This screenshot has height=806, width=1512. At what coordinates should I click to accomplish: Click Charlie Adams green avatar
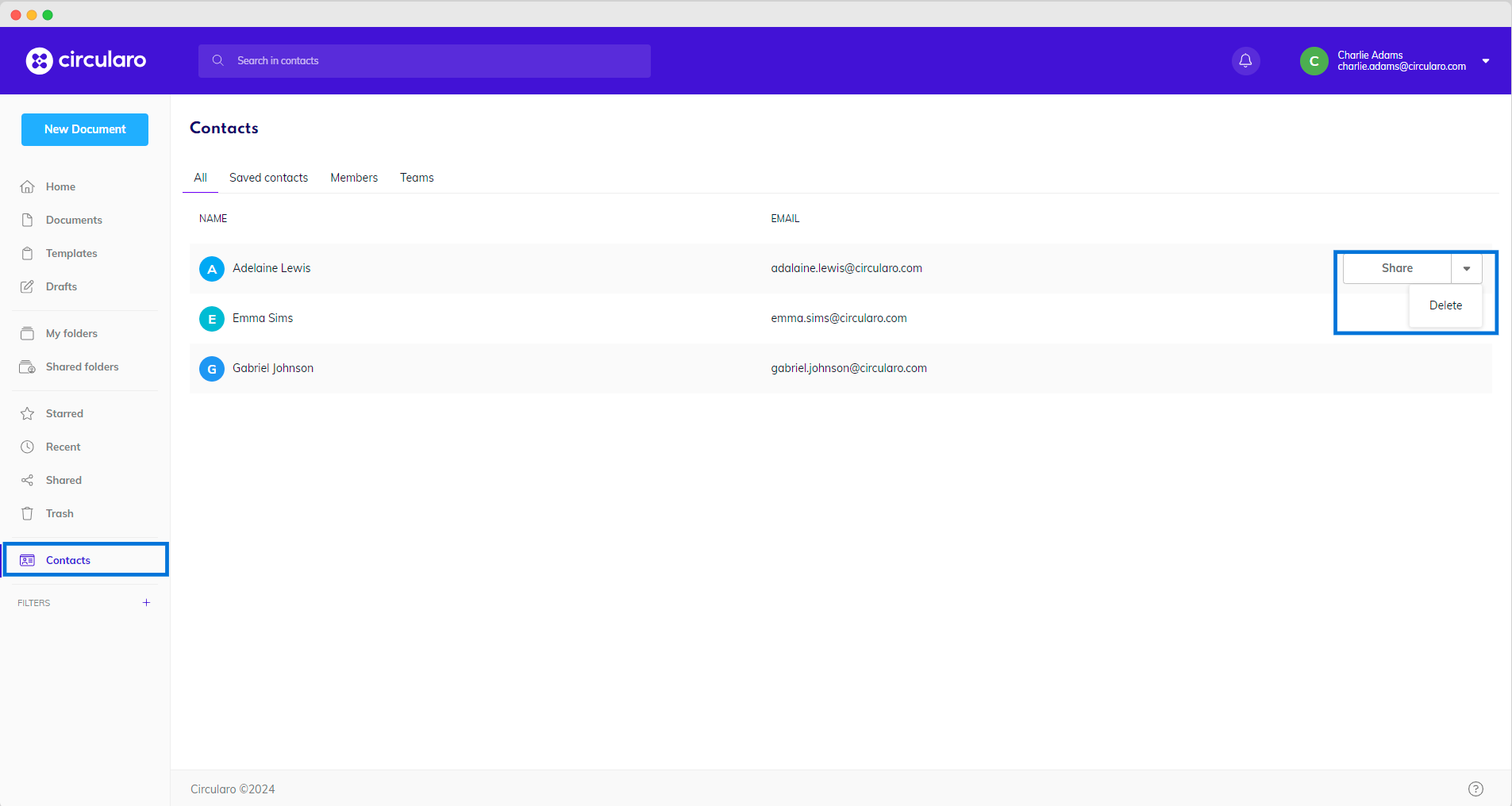point(1314,61)
